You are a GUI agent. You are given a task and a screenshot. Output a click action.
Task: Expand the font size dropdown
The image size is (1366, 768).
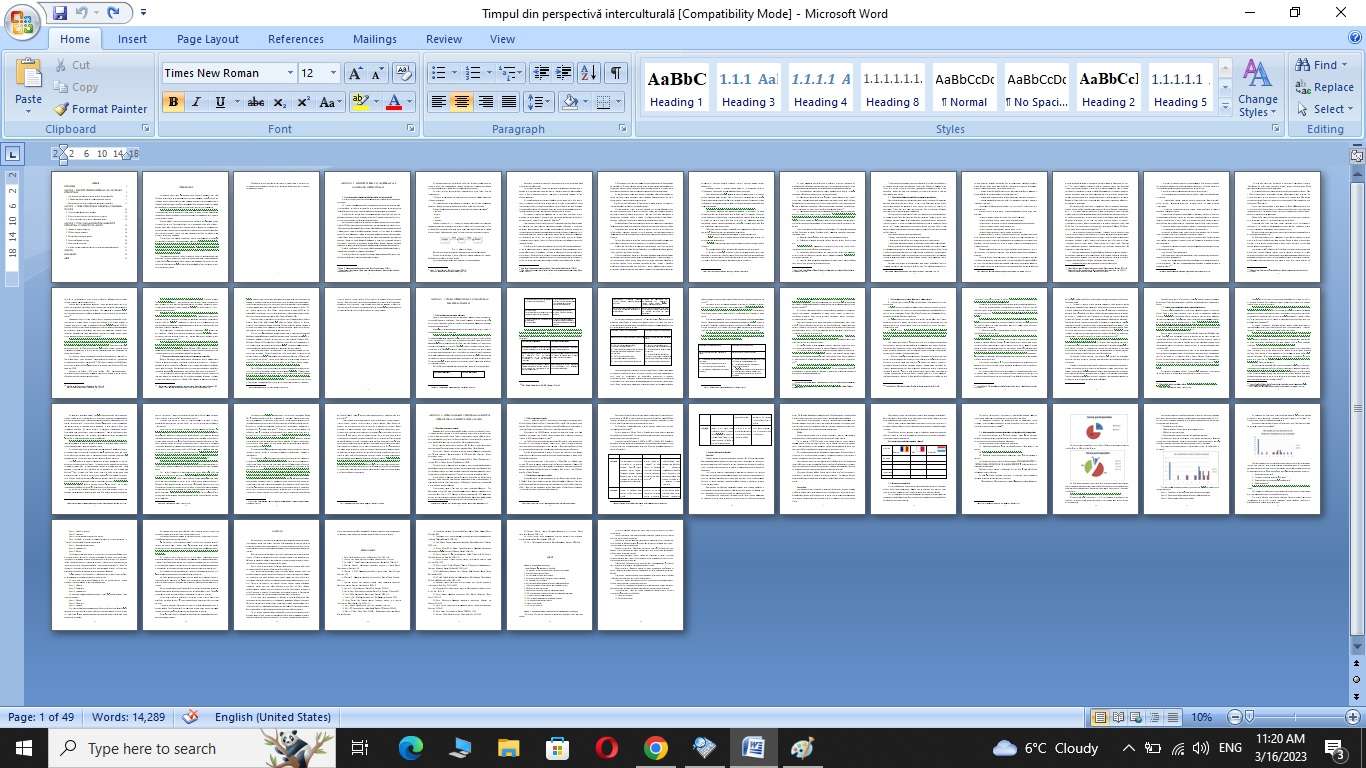333,73
